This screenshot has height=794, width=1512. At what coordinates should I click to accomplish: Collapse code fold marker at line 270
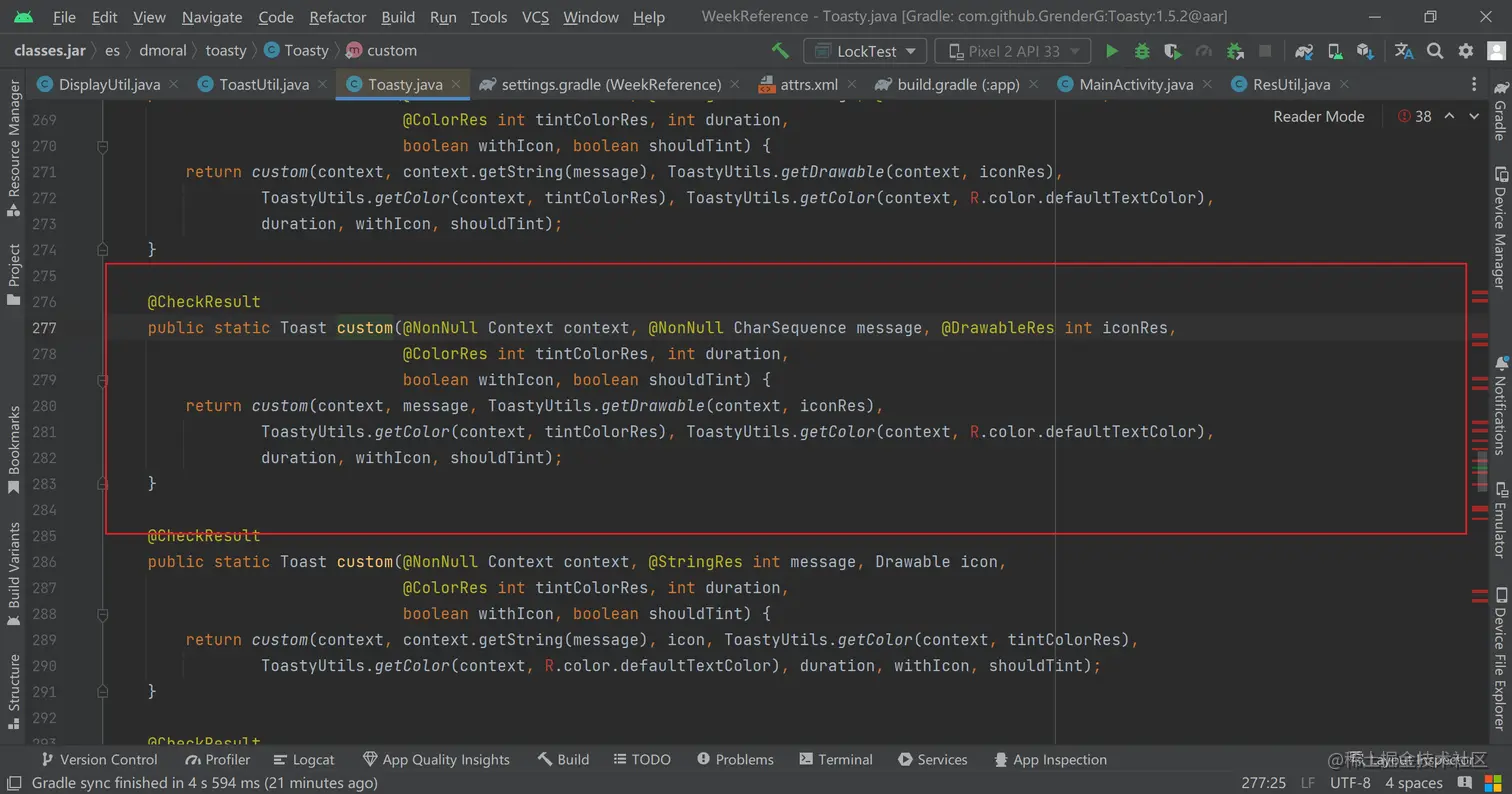[x=102, y=146]
